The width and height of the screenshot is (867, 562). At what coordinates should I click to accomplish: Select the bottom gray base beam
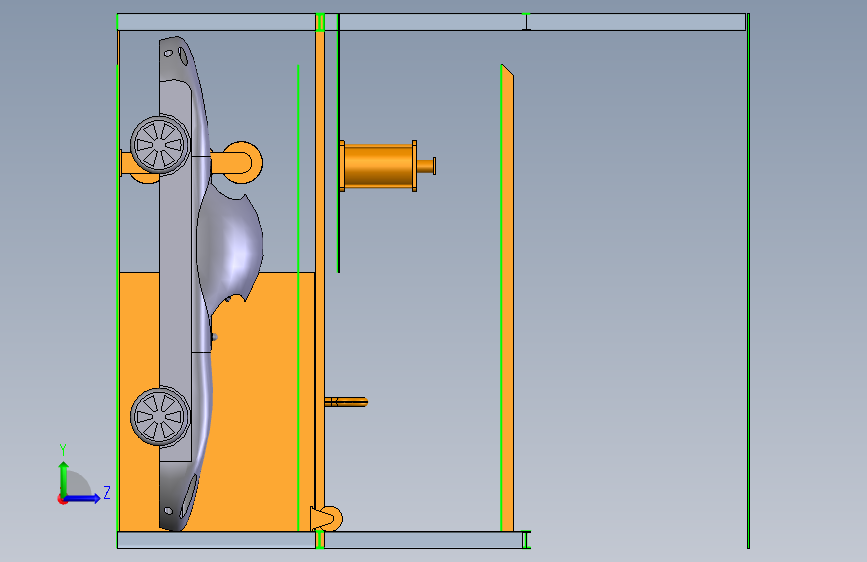(x=323, y=540)
